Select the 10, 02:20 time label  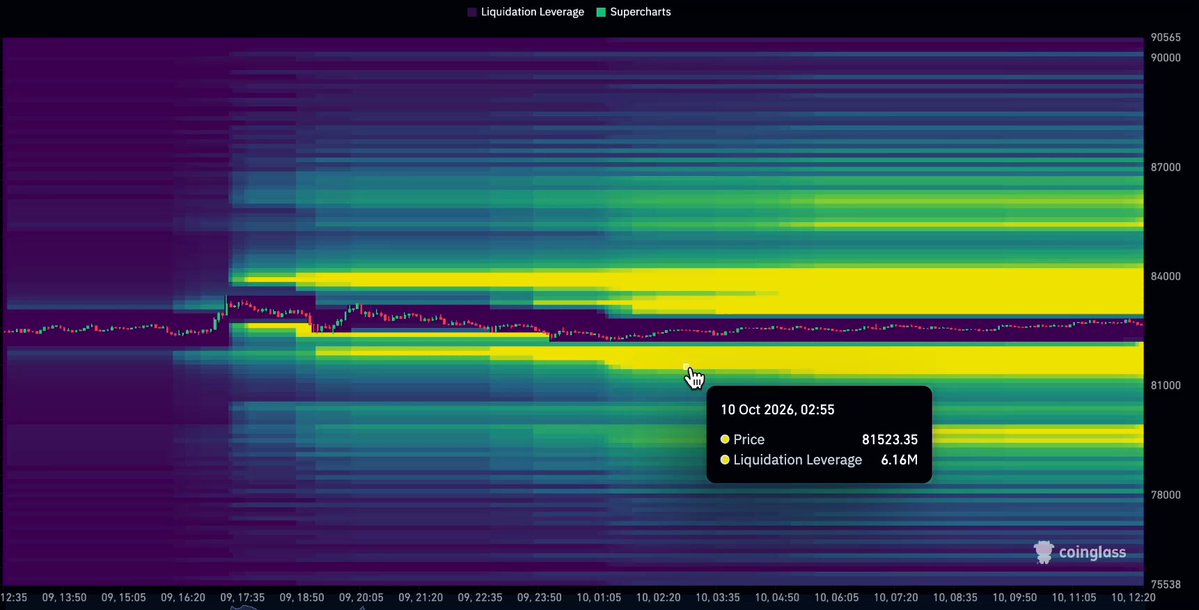658,598
